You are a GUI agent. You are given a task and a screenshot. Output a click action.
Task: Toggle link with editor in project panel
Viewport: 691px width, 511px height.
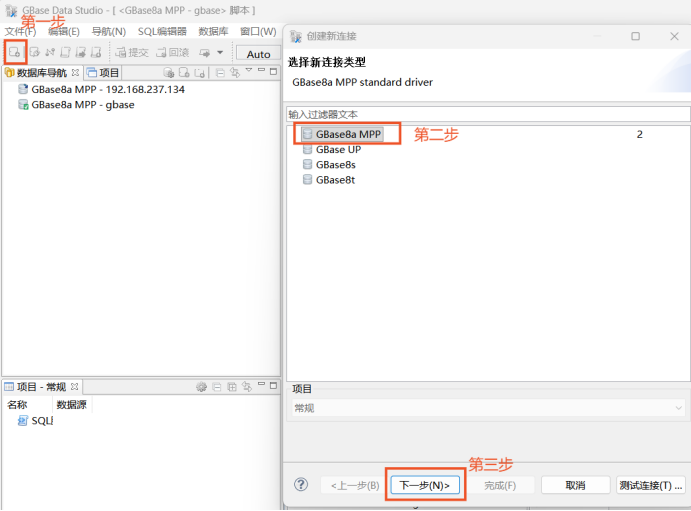pyautogui.click(x=247, y=387)
